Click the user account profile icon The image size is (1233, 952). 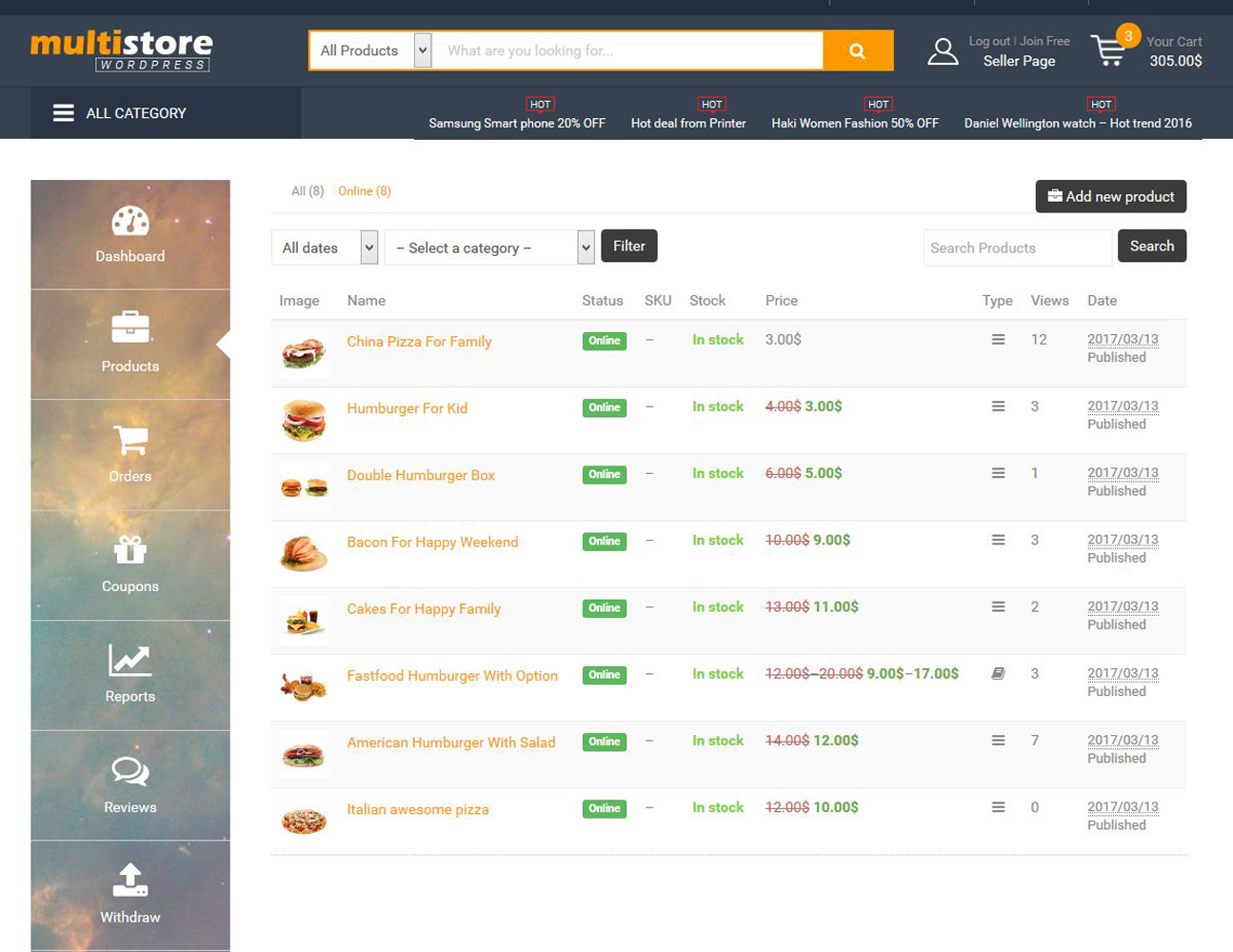(x=943, y=51)
